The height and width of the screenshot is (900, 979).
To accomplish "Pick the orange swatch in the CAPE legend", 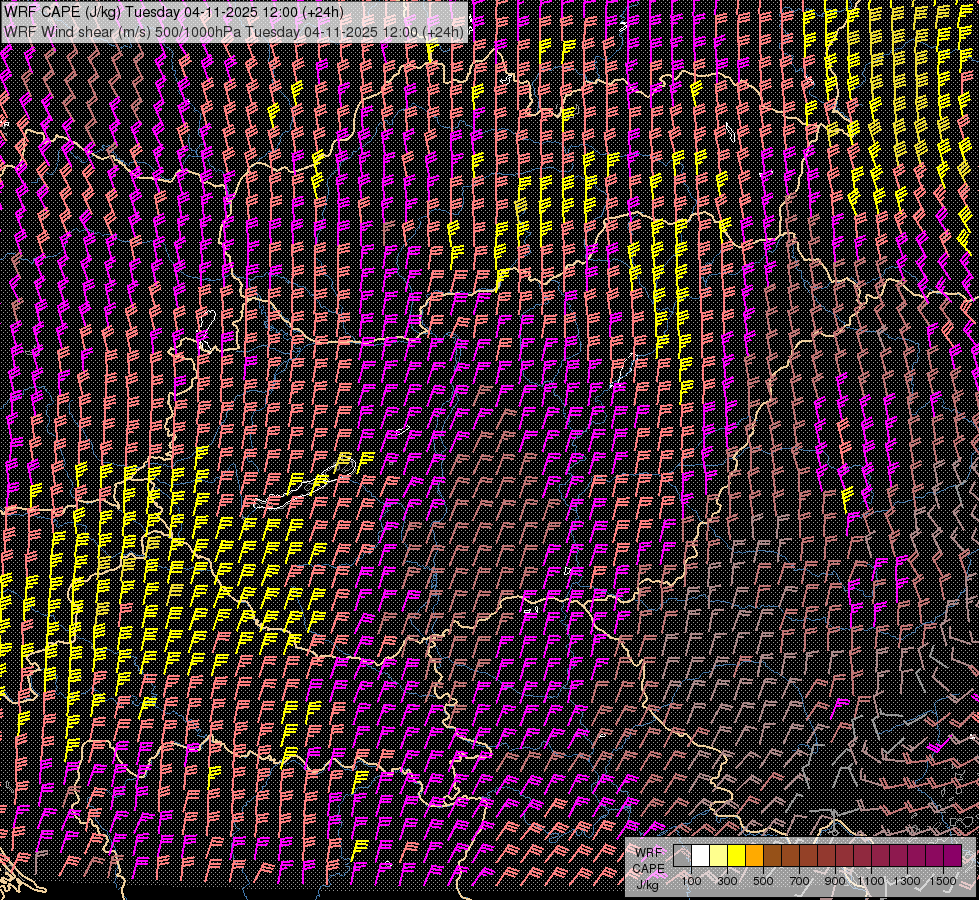I will tap(754, 856).
